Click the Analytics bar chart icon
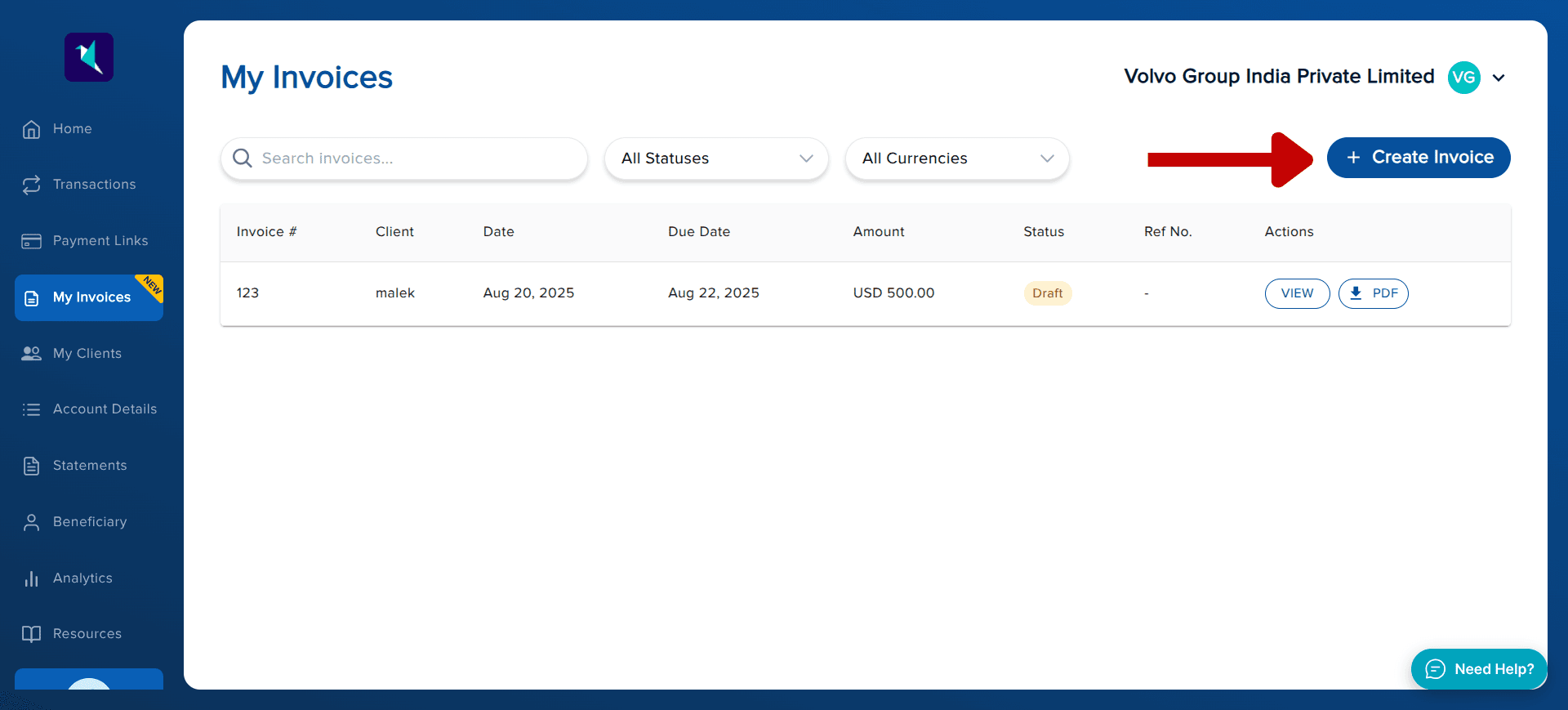Image resolution: width=1568 pixels, height=710 pixels. [x=31, y=578]
